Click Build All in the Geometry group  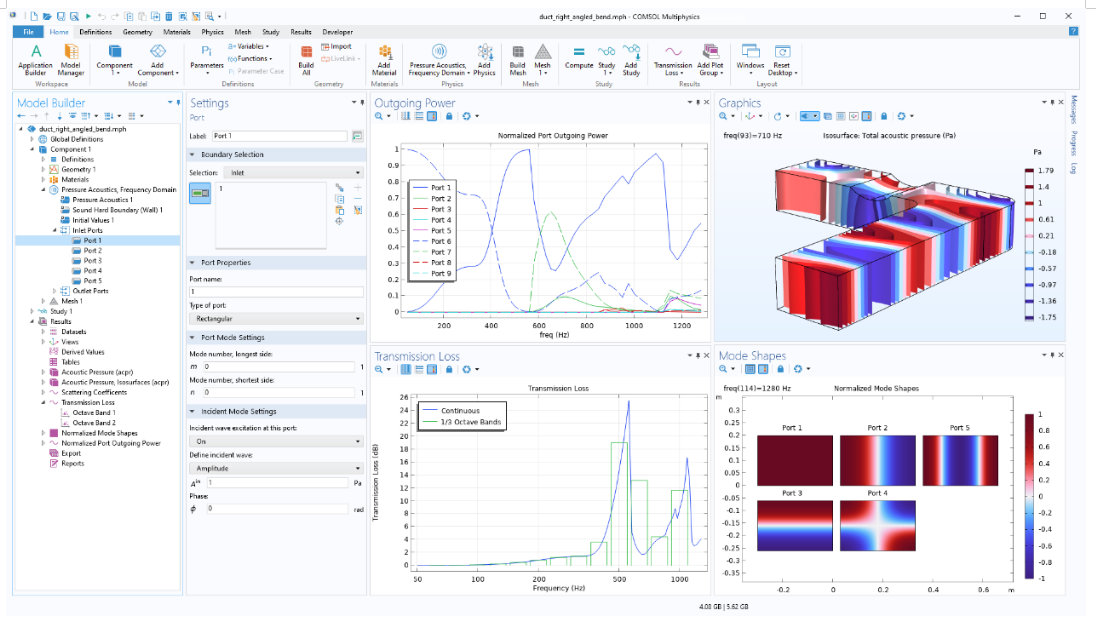pos(306,59)
